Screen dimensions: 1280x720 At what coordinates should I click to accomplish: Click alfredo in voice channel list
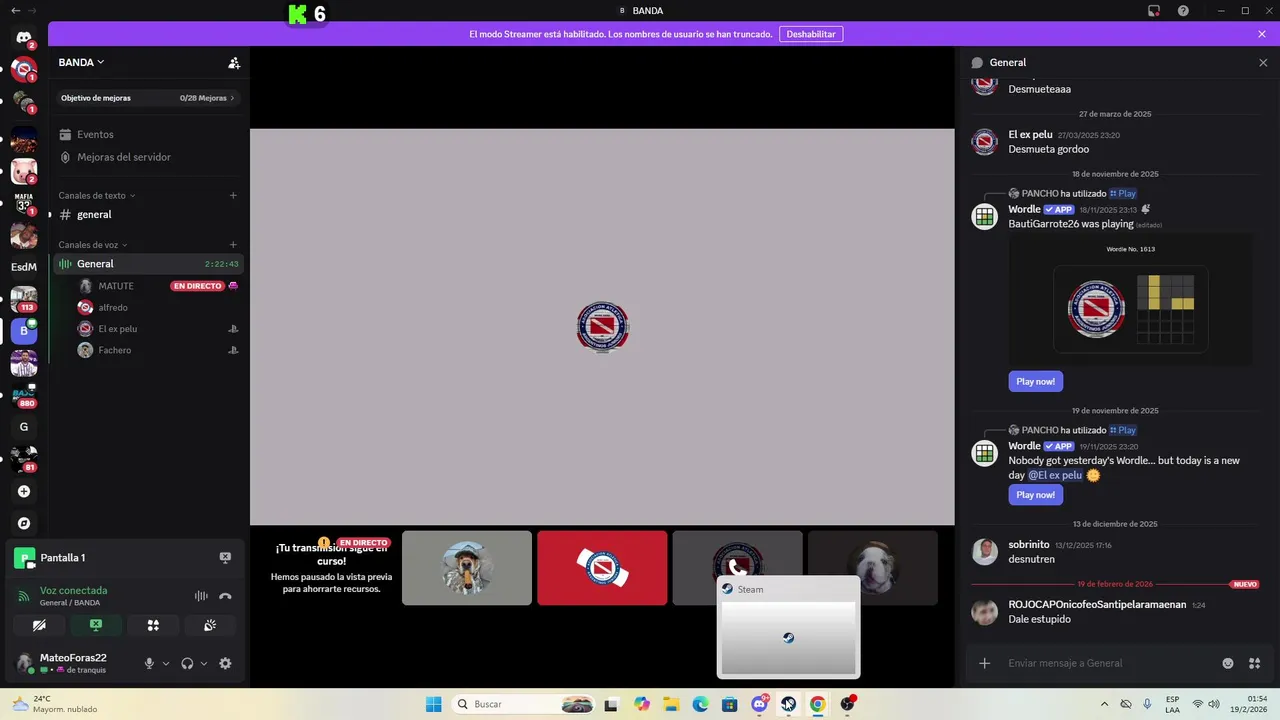(113, 308)
